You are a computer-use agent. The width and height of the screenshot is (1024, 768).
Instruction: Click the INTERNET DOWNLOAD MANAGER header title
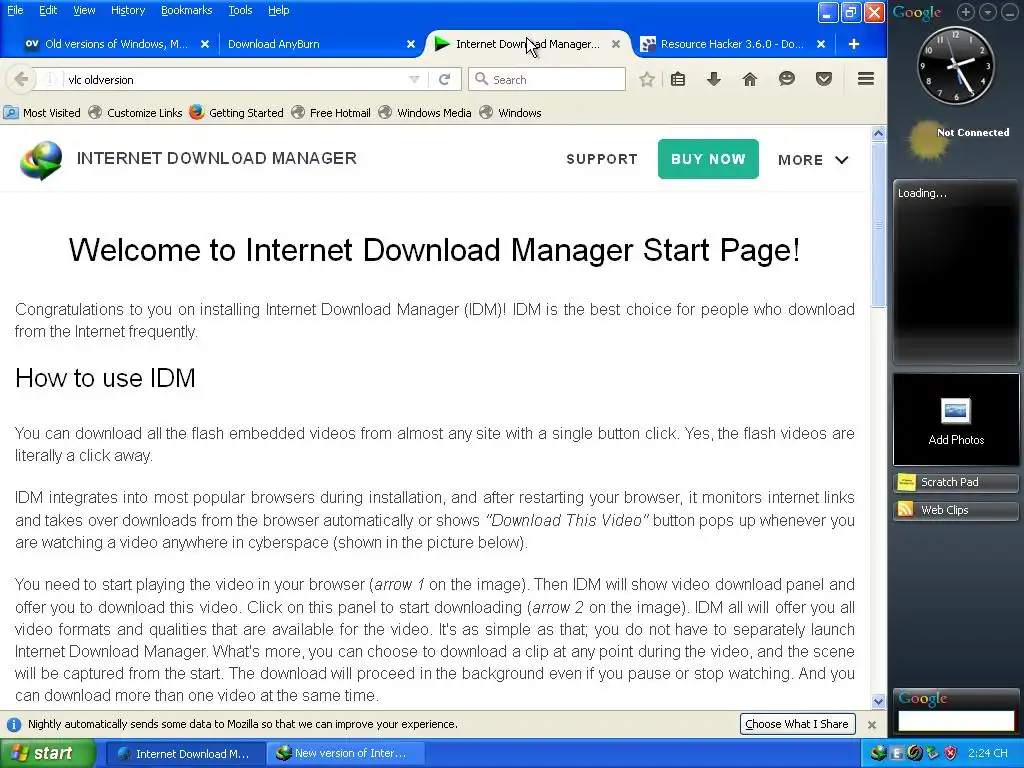[217, 159]
